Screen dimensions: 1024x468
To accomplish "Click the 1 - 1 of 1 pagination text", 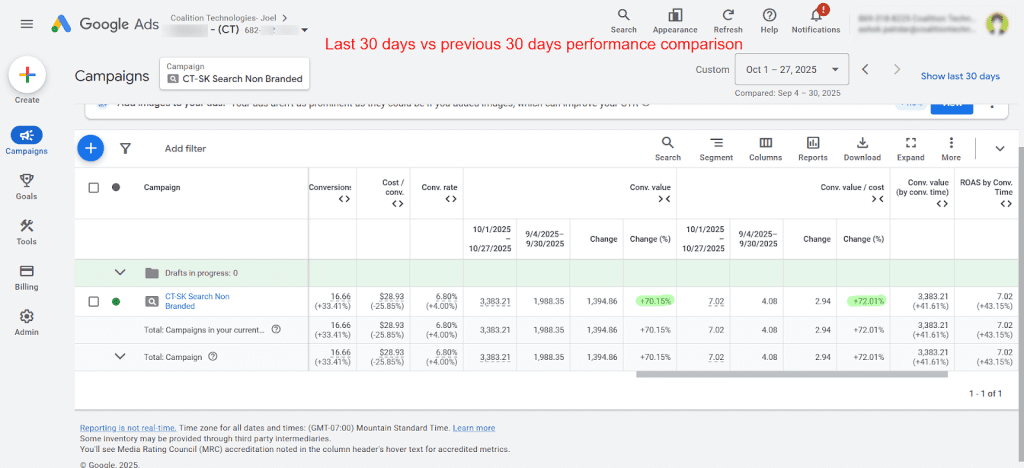I will (985, 394).
